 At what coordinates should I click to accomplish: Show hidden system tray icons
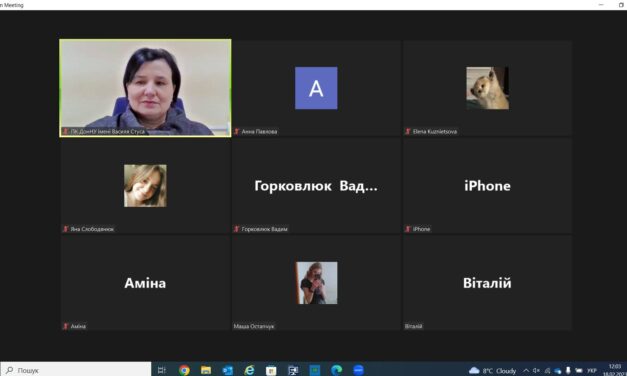[x=526, y=370]
